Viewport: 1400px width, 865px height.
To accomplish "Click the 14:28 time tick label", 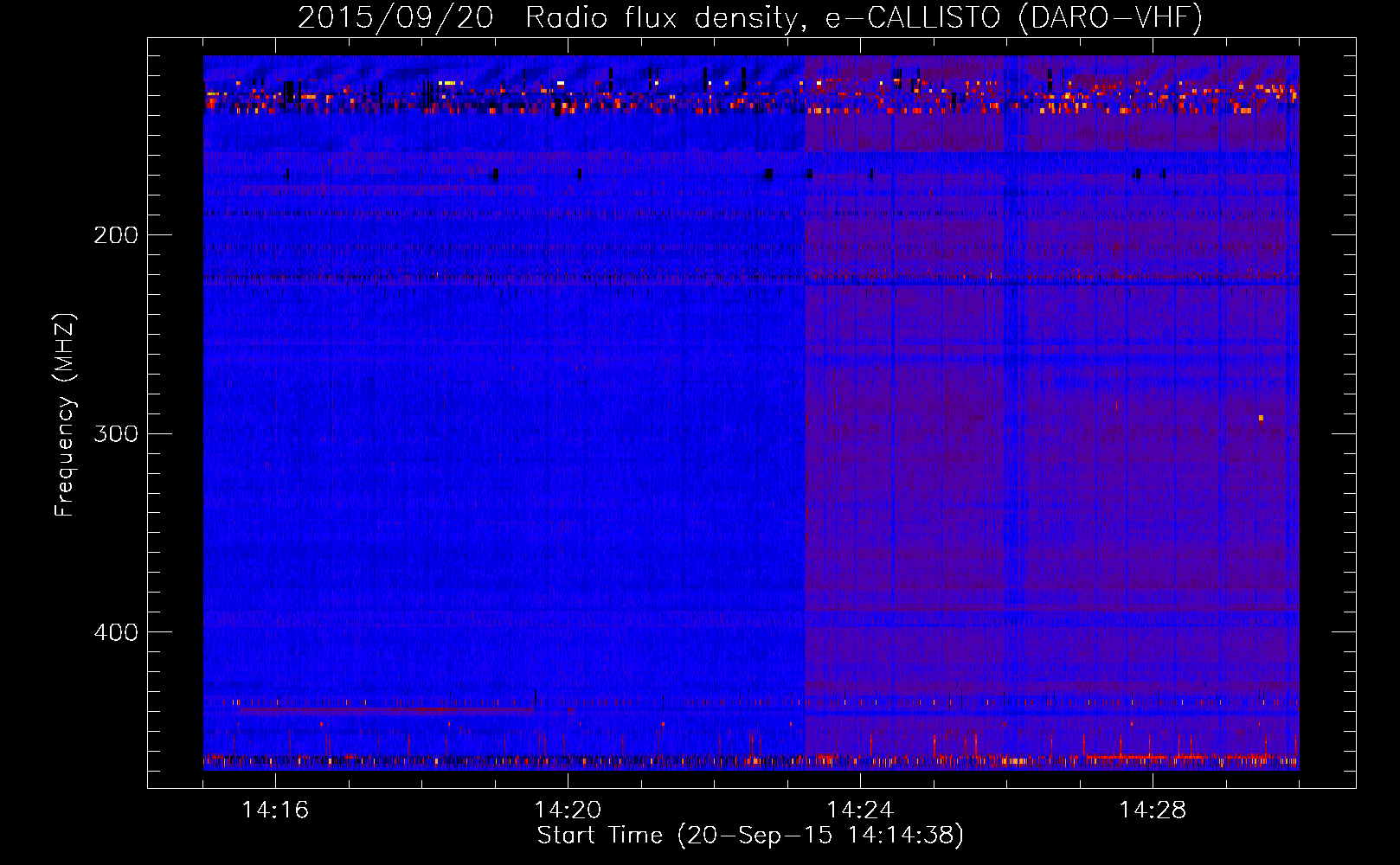I will click(x=1153, y=811).
